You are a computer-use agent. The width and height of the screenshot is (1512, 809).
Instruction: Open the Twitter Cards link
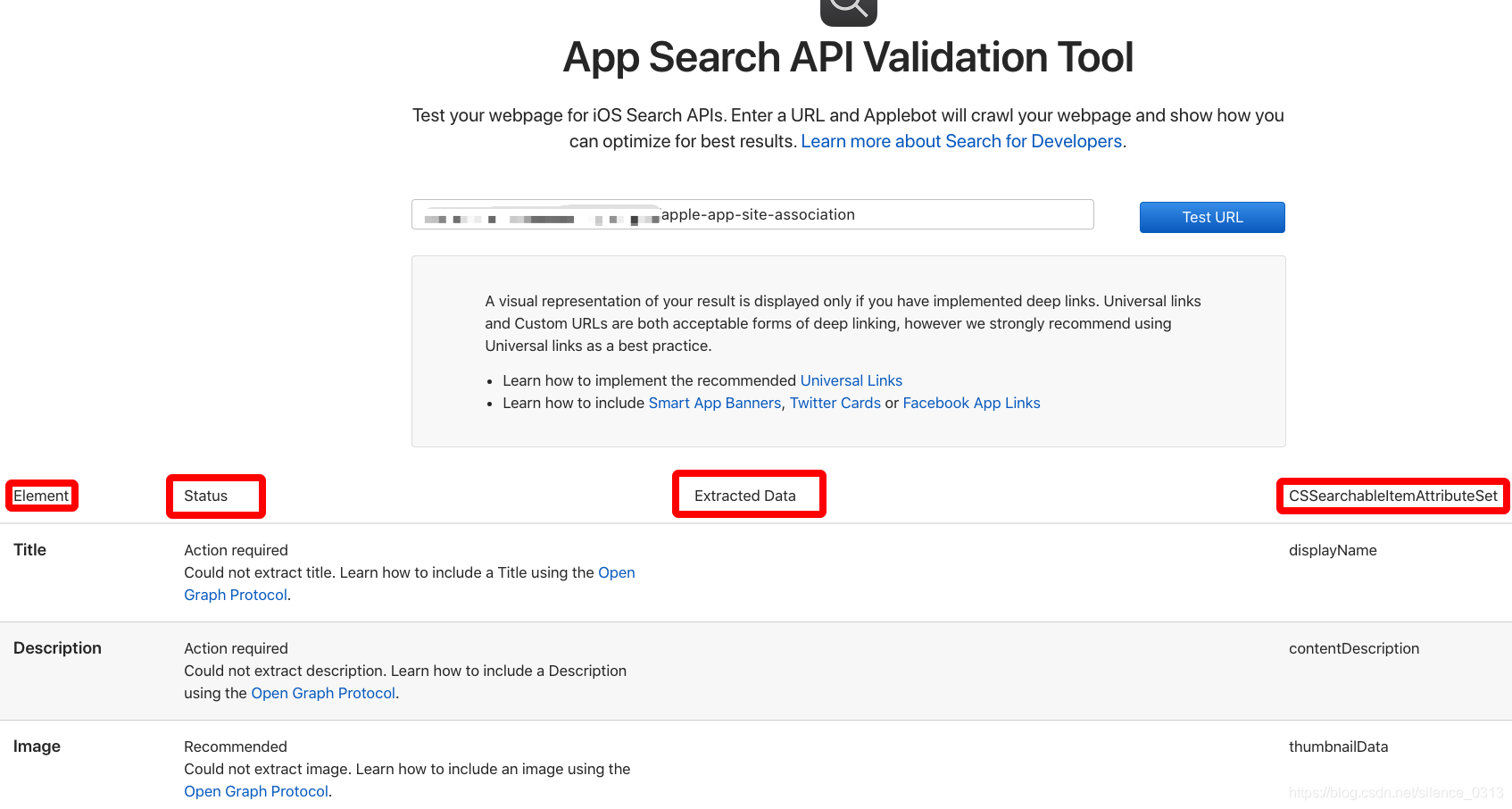[x=835, y=403]
